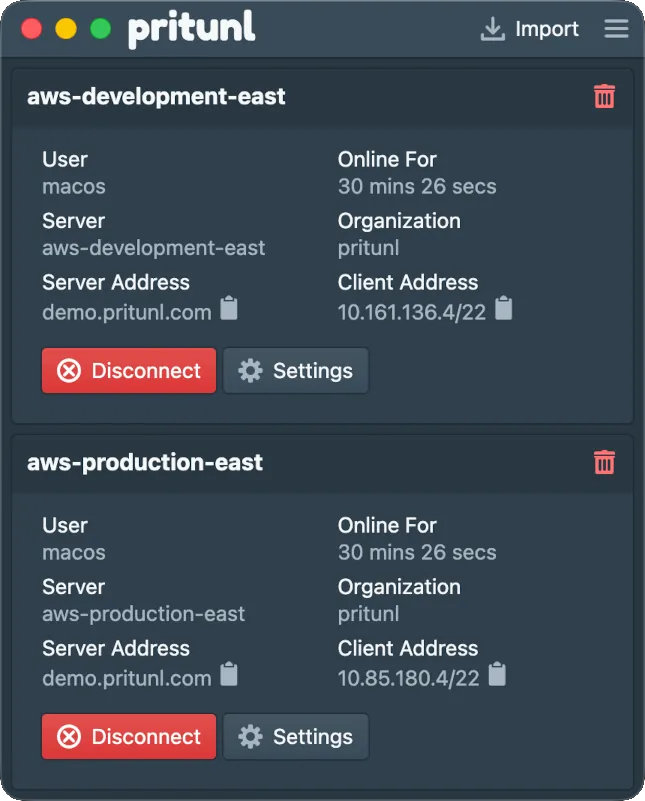This screenshot has width=645, height=801.
Task: Click the trash icon for aws-development-east
Action: coord(604,97)
